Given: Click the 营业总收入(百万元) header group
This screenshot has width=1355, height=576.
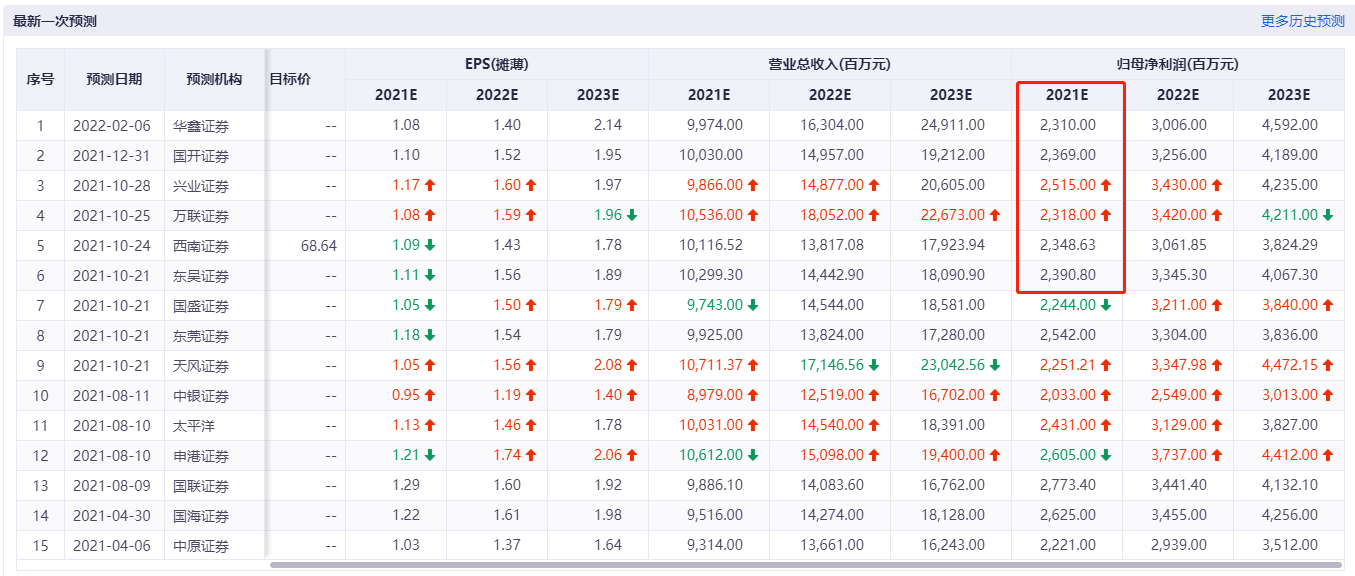Looking at the screenshot, I should (x=829, y=64).
